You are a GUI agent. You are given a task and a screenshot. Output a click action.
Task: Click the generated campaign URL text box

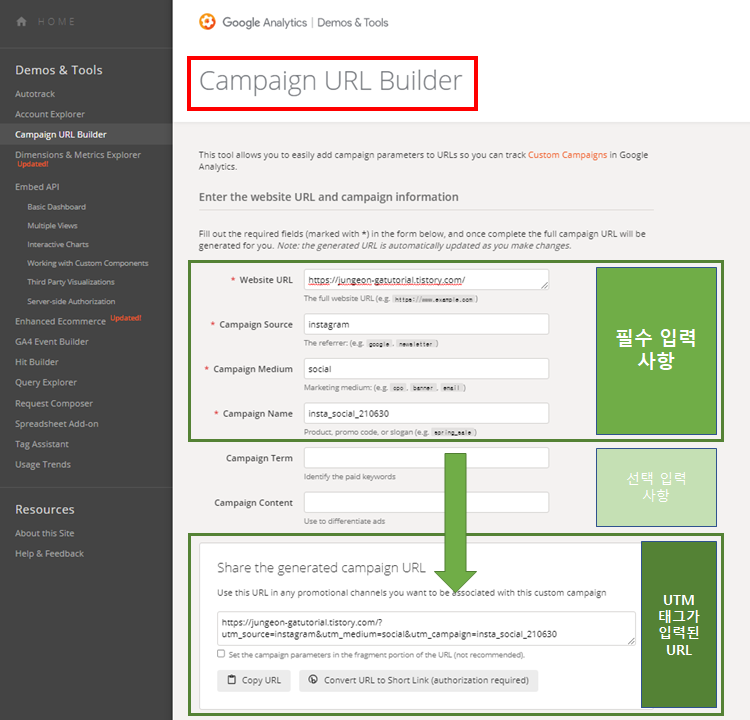(x=426, y=628)
